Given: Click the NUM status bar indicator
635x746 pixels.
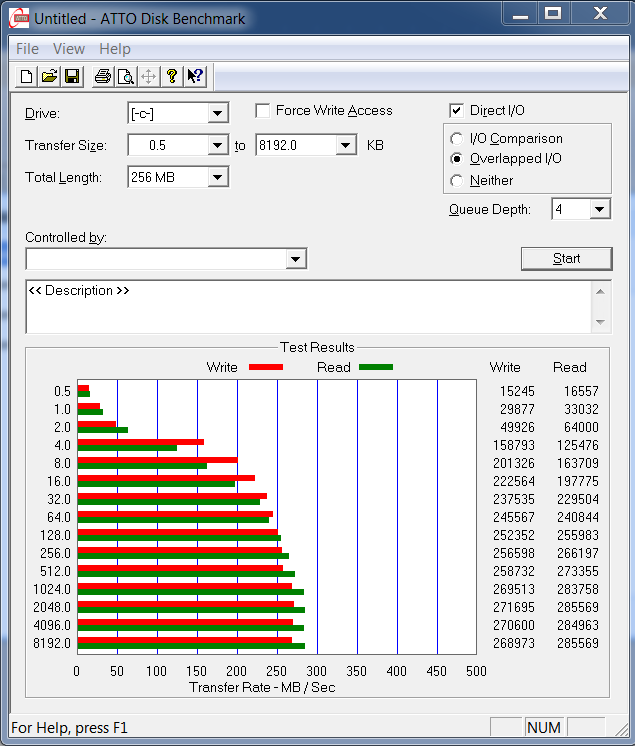Looking at the screenshot, I should coord(544,727).
